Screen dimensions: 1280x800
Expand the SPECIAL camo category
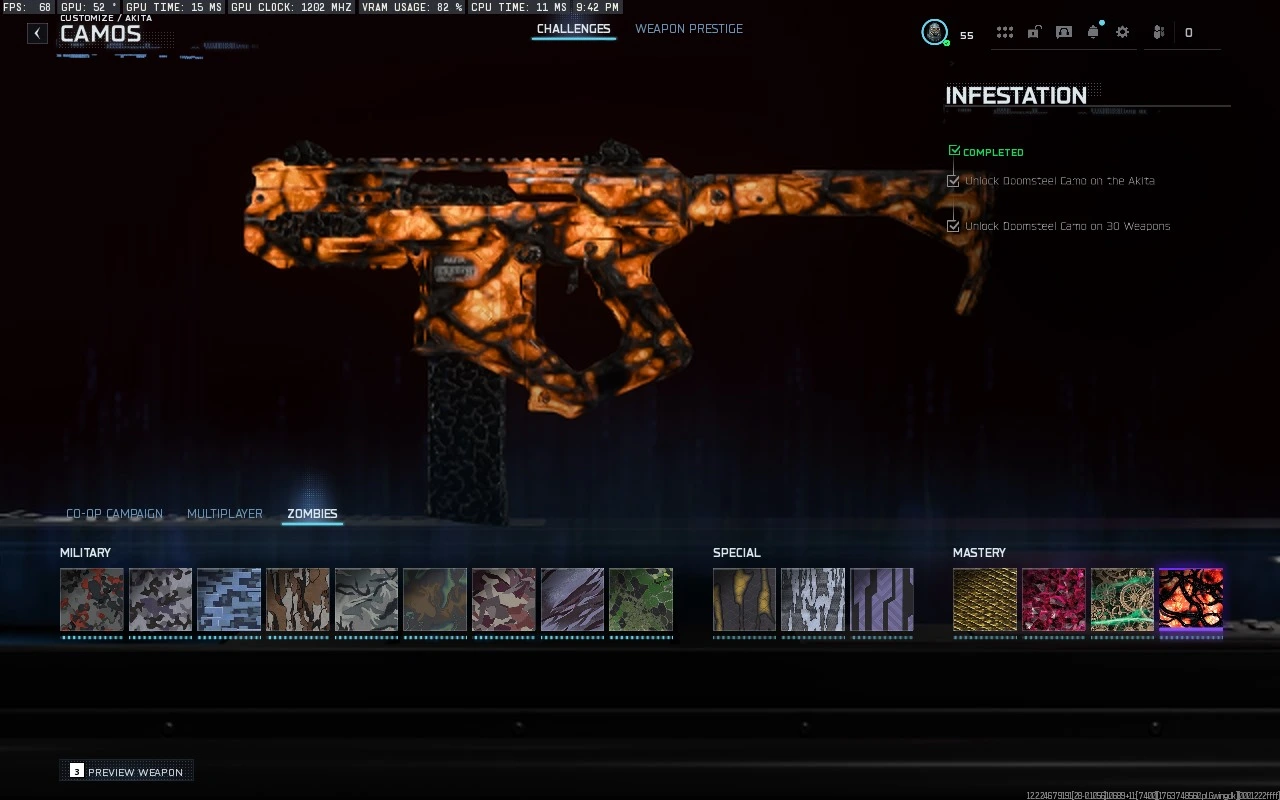[738, 552]
